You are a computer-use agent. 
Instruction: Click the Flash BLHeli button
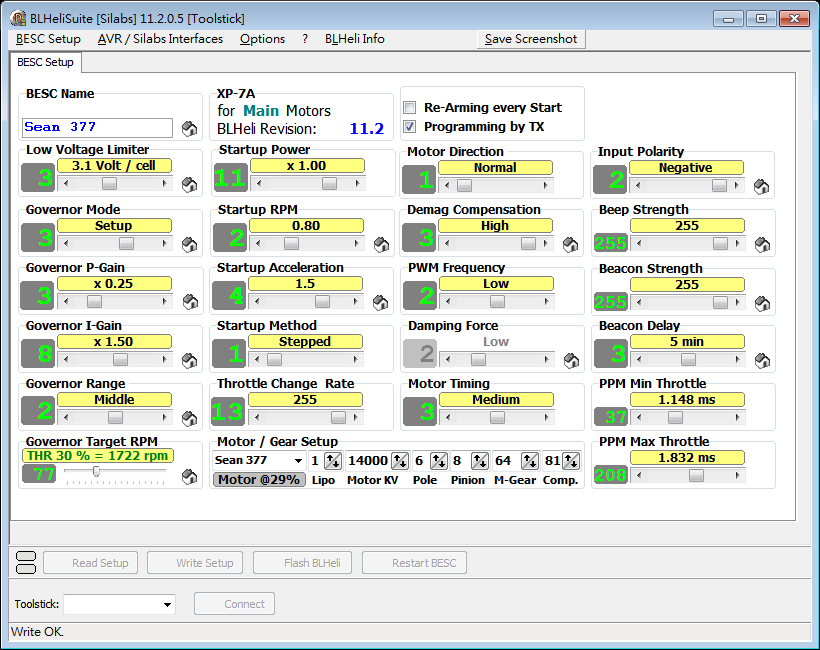click(302, 563)
